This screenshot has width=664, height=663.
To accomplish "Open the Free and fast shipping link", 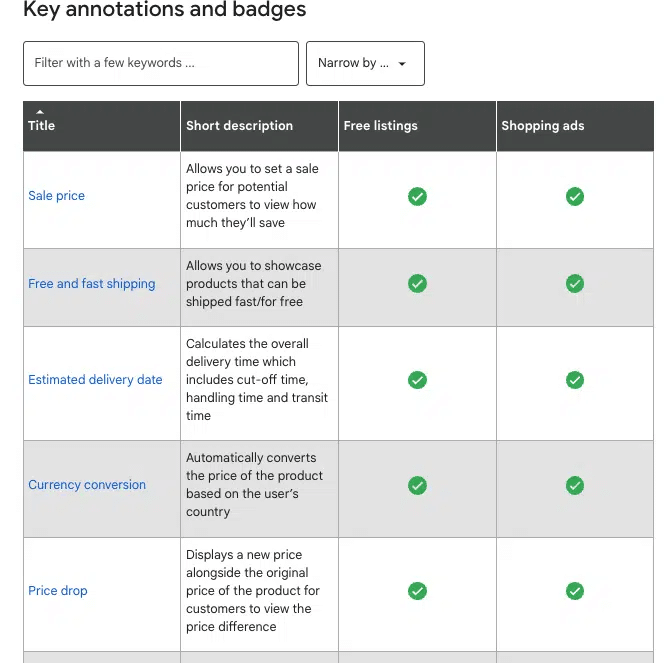I will [92, 284].
